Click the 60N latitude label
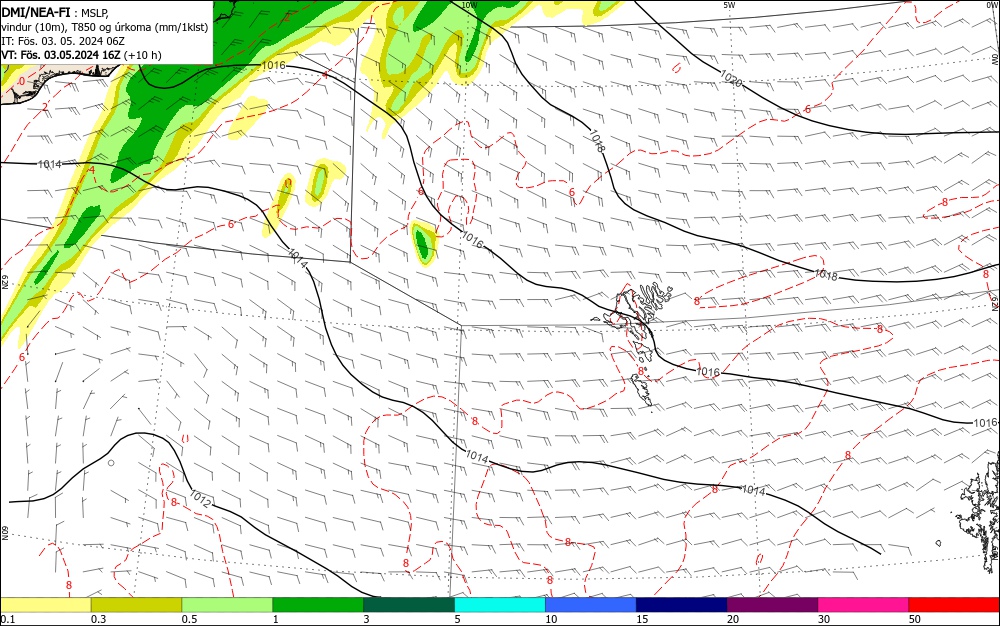The height and width of the screenshot is (626, 1000). point(4,532)
